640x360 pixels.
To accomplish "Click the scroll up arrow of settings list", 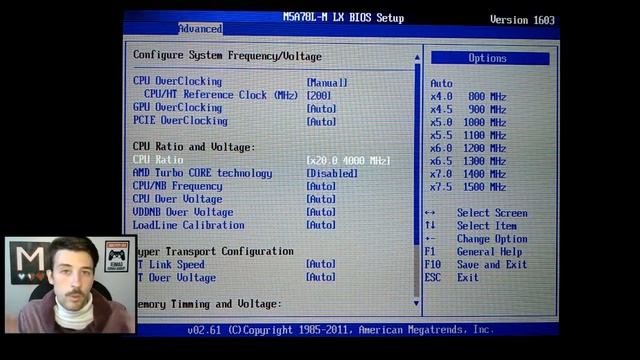I will (417, 58).
